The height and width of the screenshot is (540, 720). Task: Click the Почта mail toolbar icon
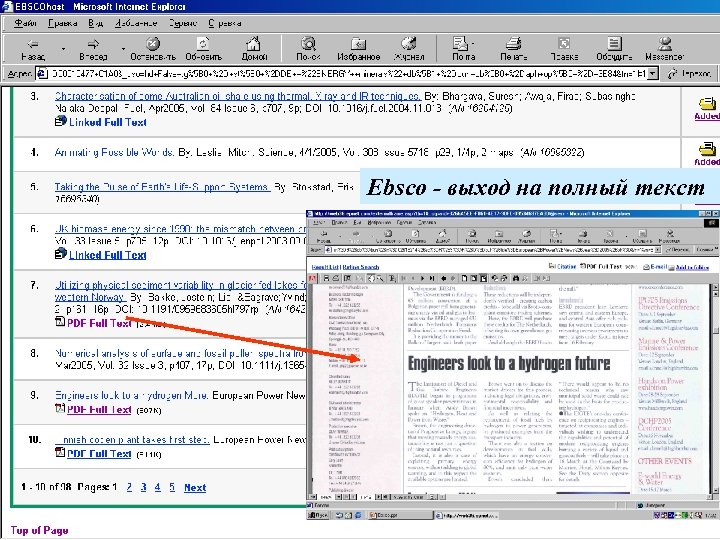click(x=461, y=44)
